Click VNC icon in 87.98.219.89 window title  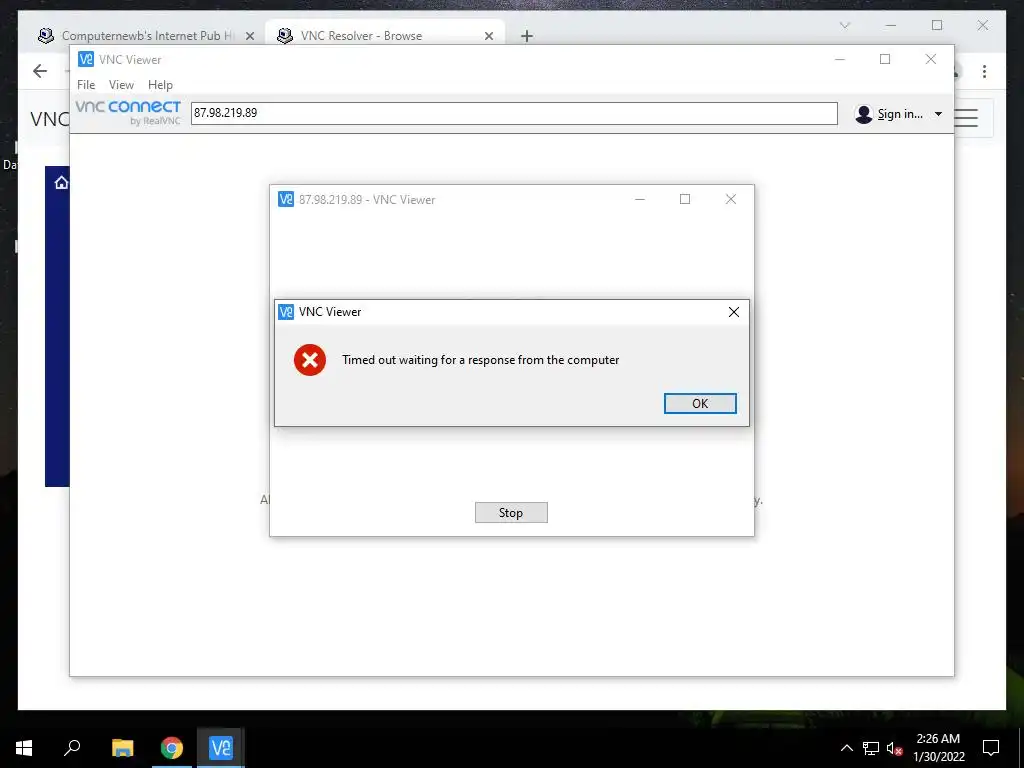(285, 199)
